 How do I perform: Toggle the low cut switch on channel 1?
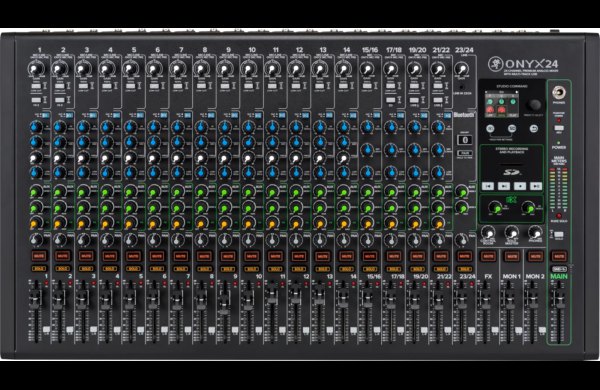tap(36, 86)
